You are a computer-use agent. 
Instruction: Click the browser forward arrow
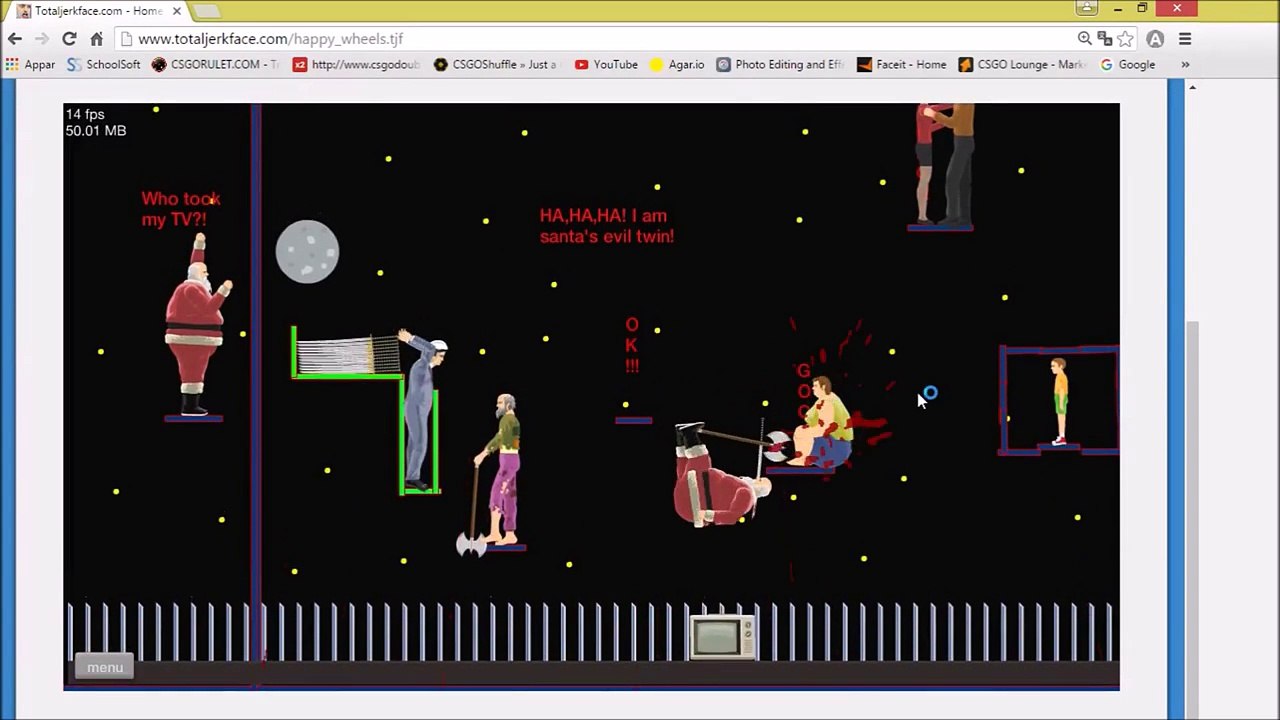[x=42, y=39]
